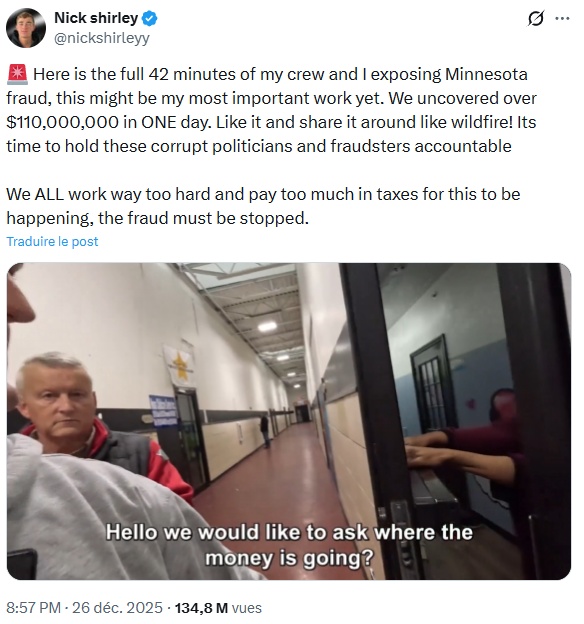Click the video subtitle about money going
Screen dimensions: 584x624
point(289,545)
